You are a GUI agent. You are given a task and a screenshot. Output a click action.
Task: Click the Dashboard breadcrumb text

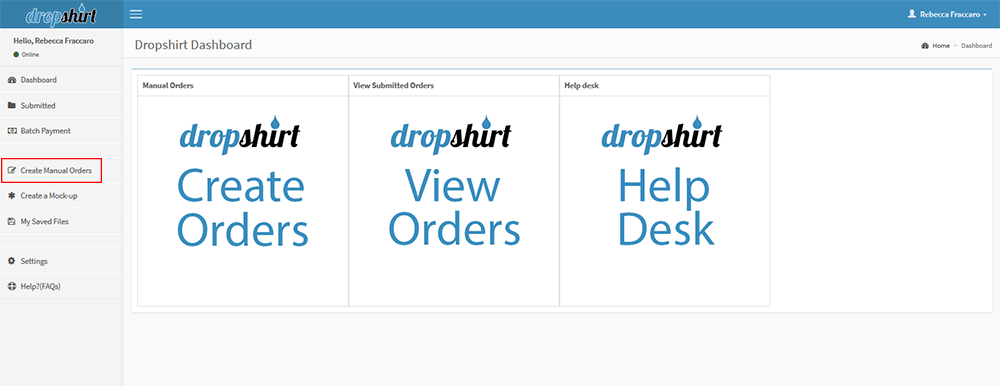point(976,46)
